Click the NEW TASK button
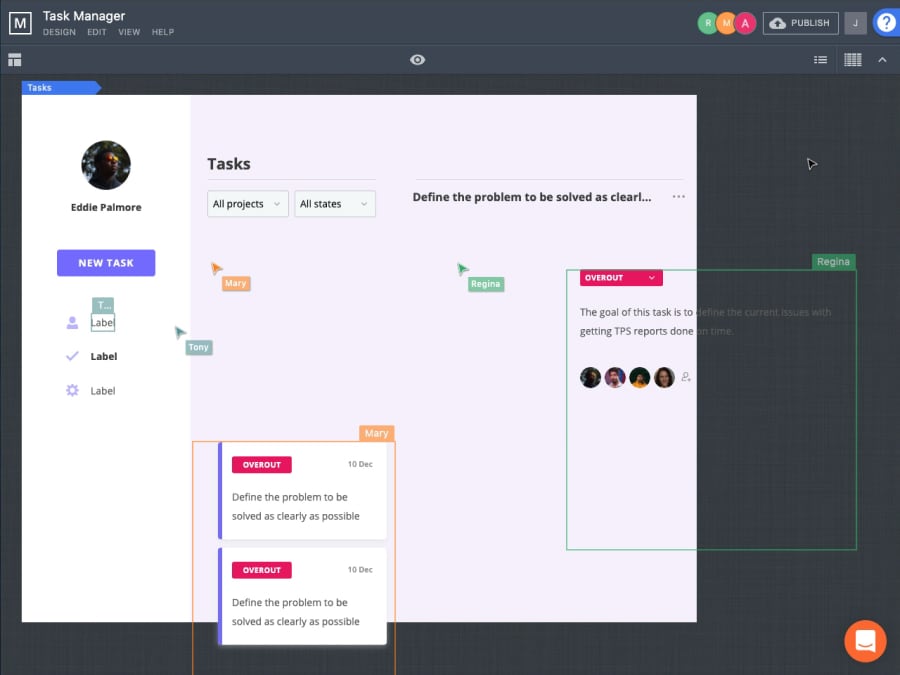The image size is (900, 675). (x=106, y=263)
